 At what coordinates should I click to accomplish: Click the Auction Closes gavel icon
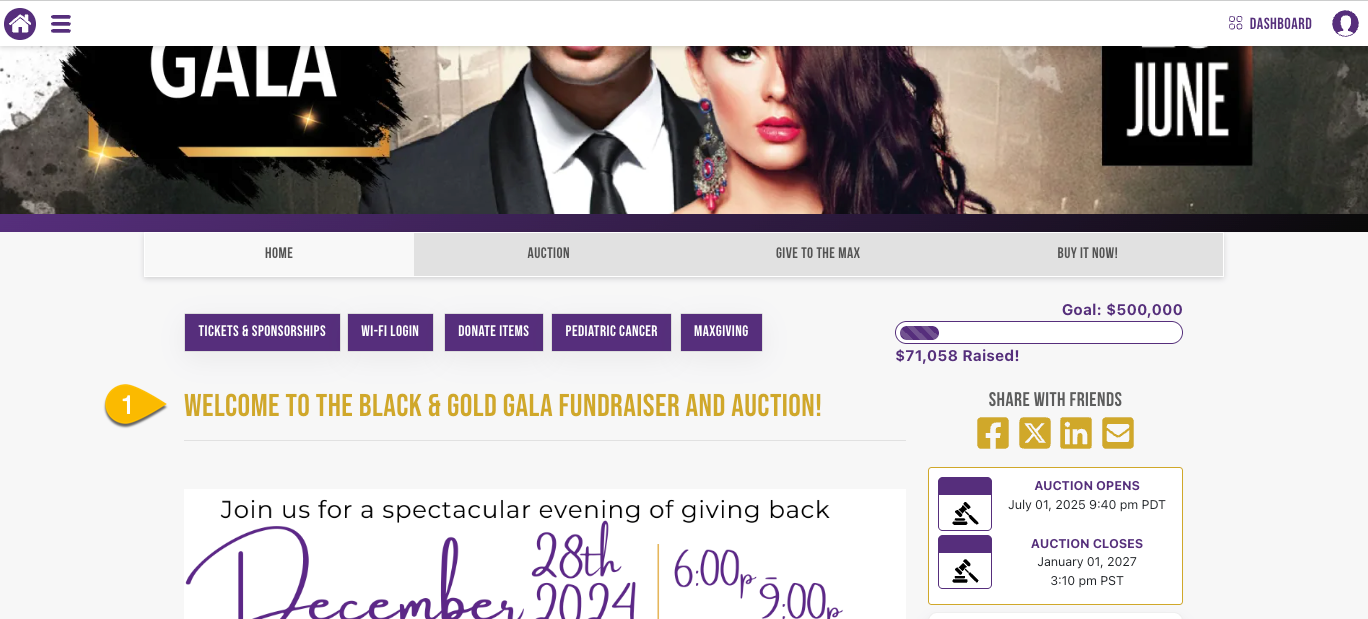click(965, 562)
